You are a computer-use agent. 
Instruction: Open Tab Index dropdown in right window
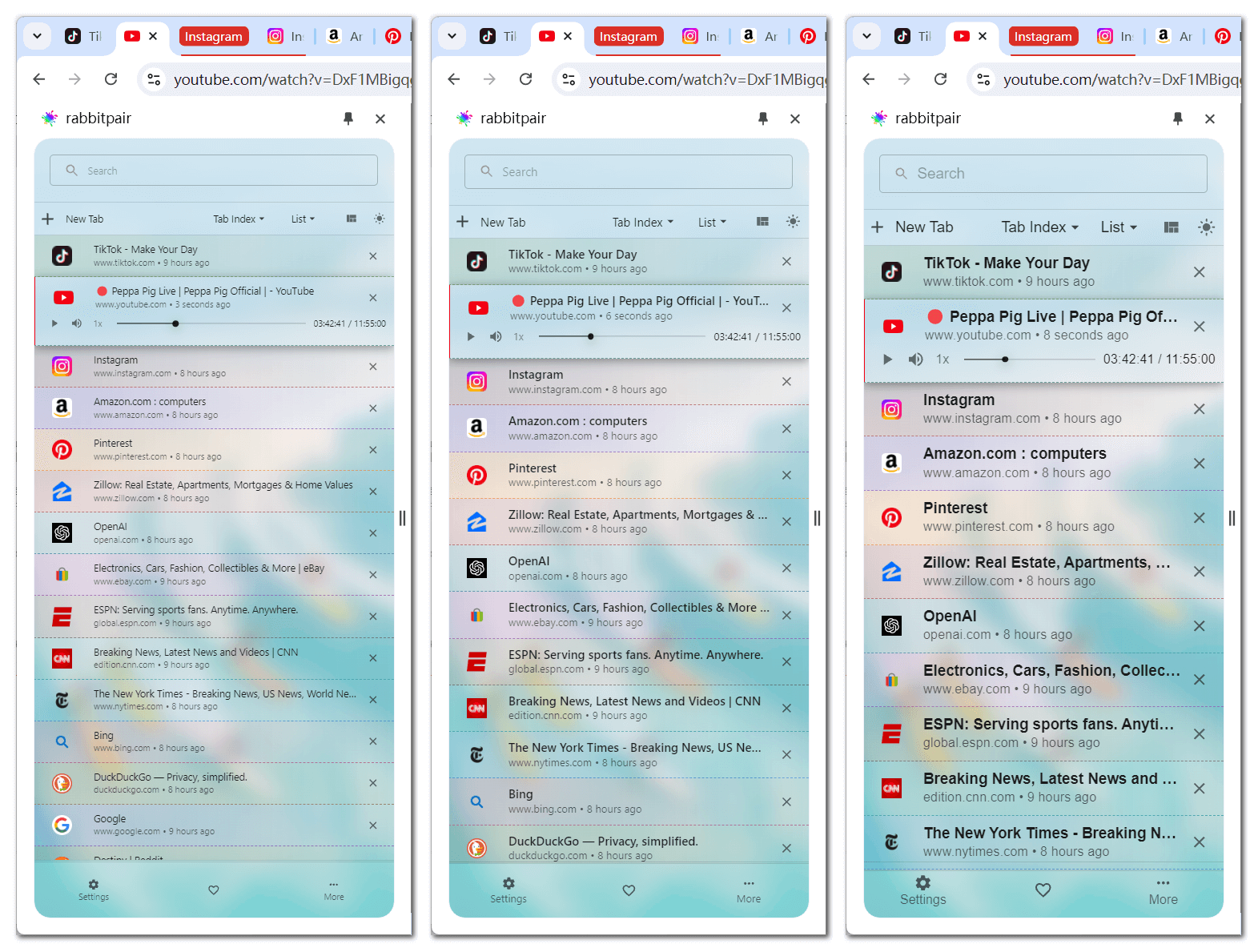1040,227
